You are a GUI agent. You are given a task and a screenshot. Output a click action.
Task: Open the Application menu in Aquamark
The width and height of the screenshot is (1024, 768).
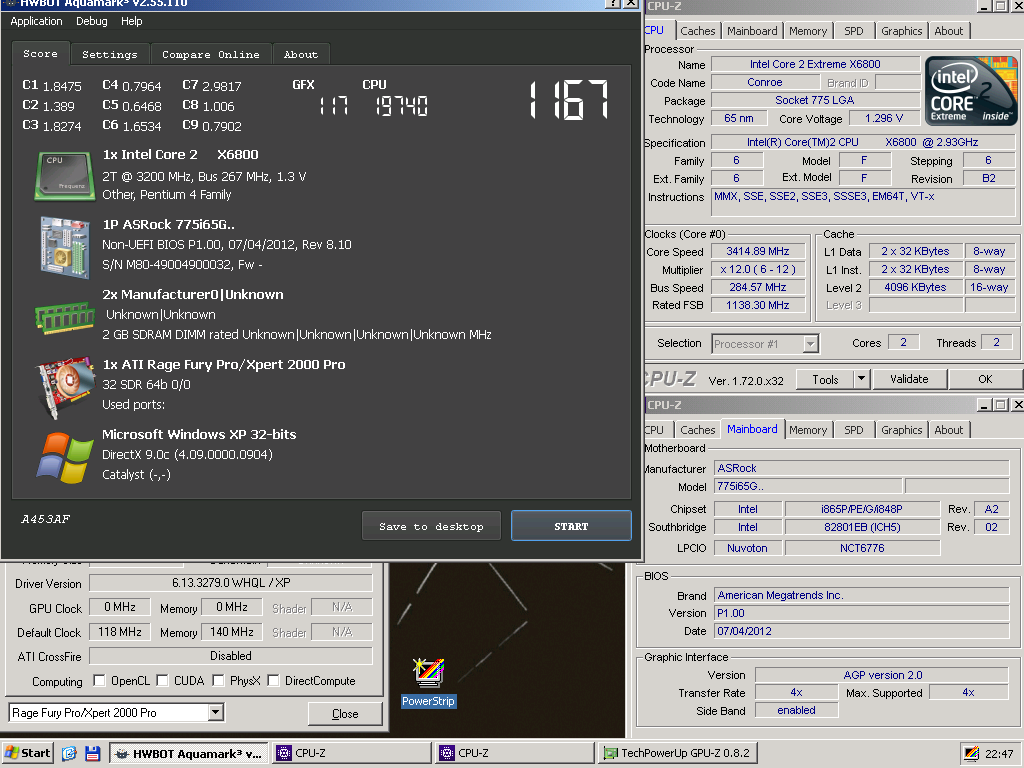point(37,21)
